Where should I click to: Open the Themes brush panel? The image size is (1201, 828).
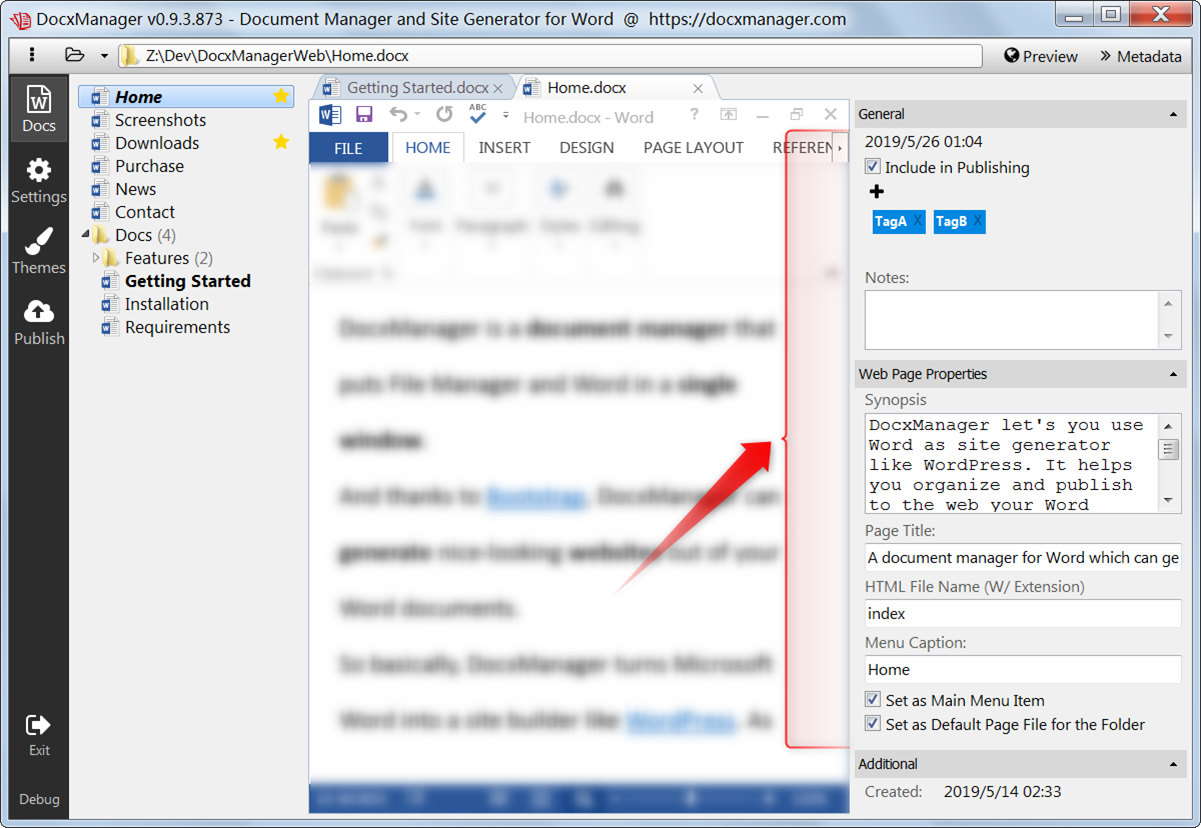tap(38, 252)
